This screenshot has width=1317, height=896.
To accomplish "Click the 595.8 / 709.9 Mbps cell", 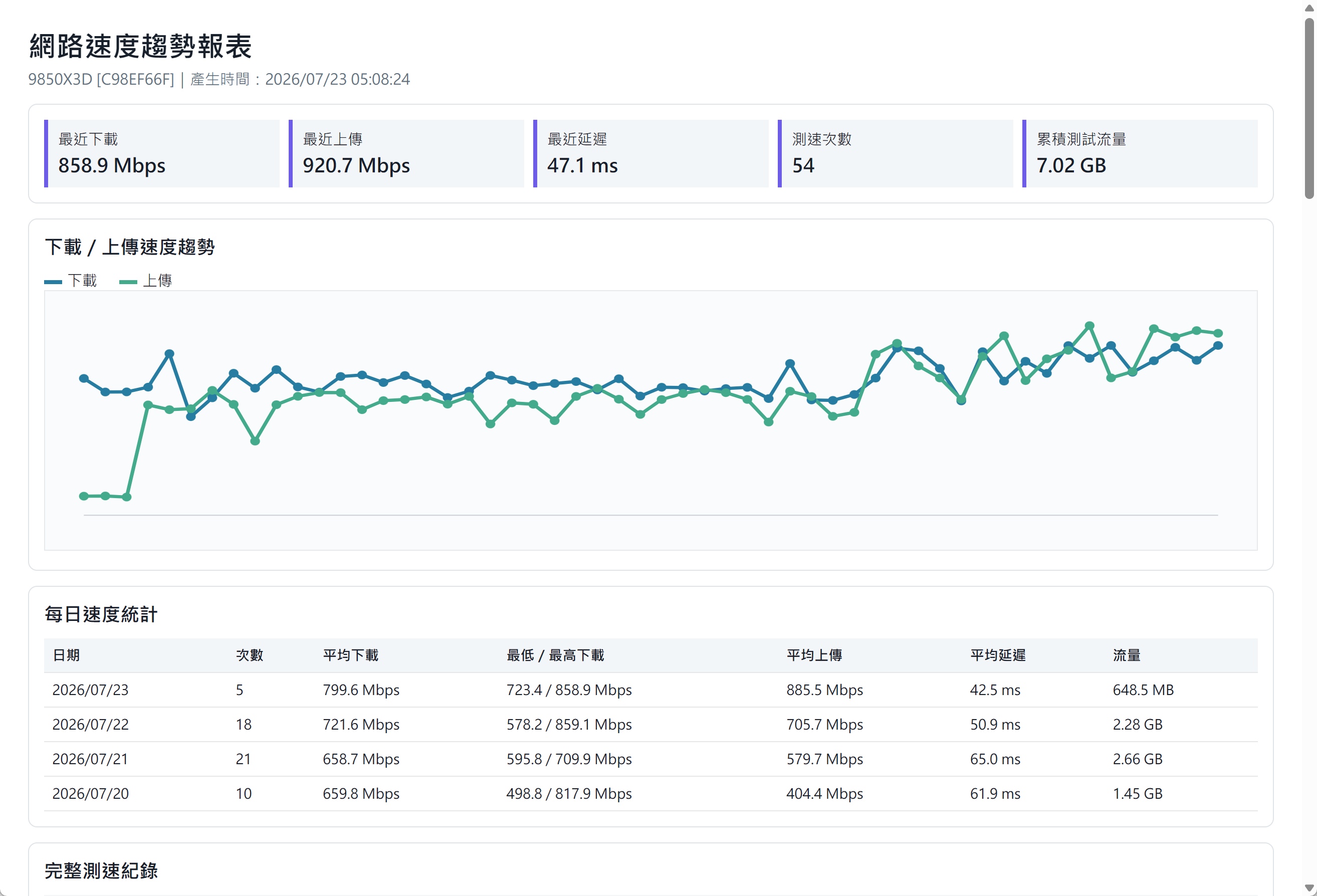I will point(569,759).
